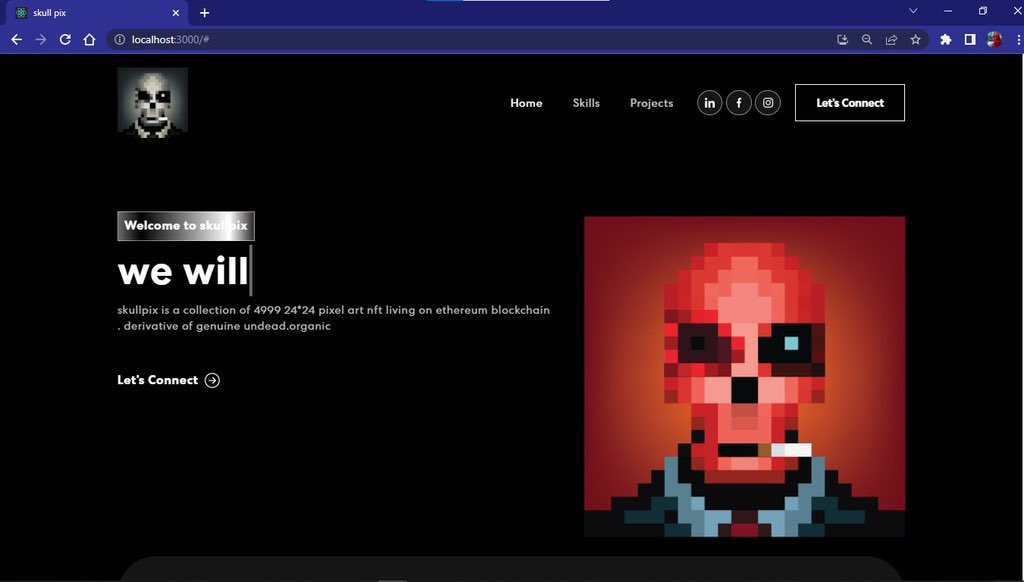Image resolution: width=1024 pixels, height=582 pixels.
Task: Toggle the browser side panel
Action: 970,40
